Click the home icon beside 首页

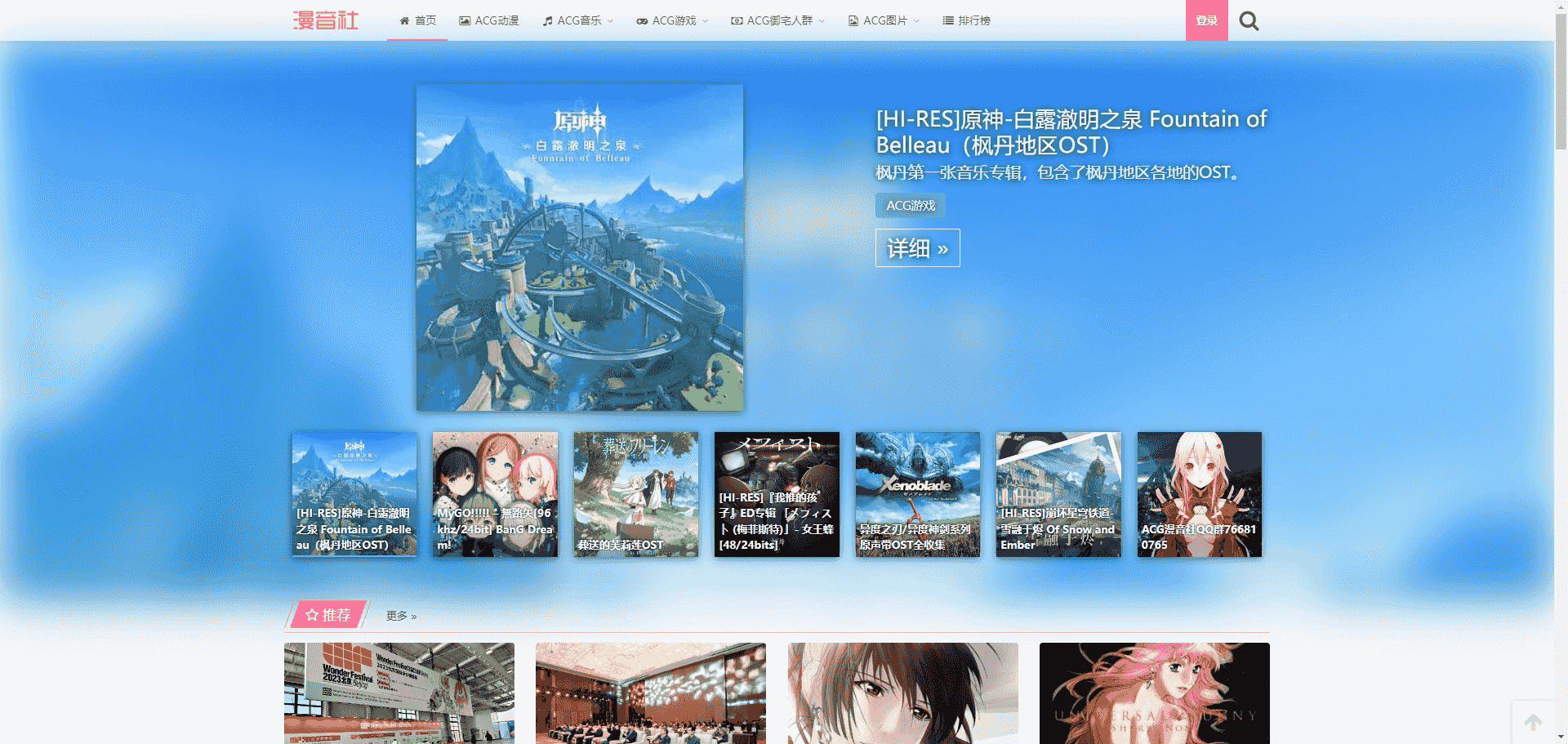(404, 20)
